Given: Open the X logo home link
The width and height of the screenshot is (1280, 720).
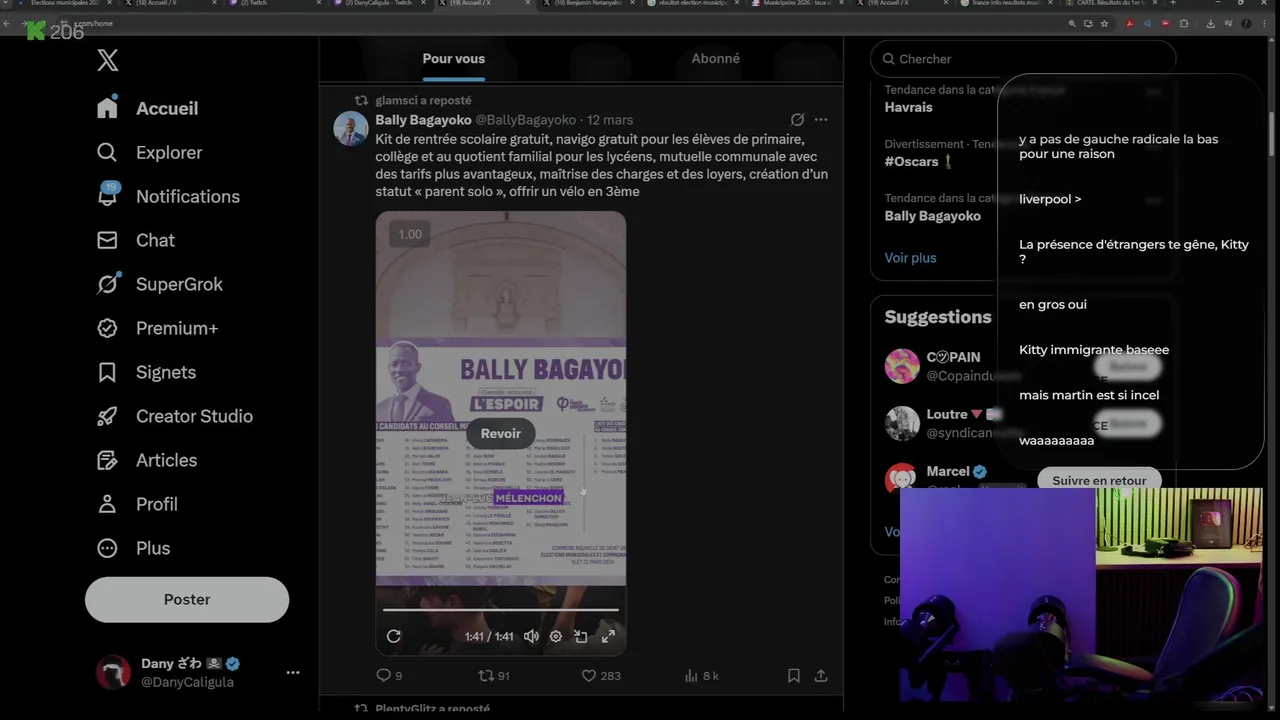Looking at the screenshot, I should (108, 60).
